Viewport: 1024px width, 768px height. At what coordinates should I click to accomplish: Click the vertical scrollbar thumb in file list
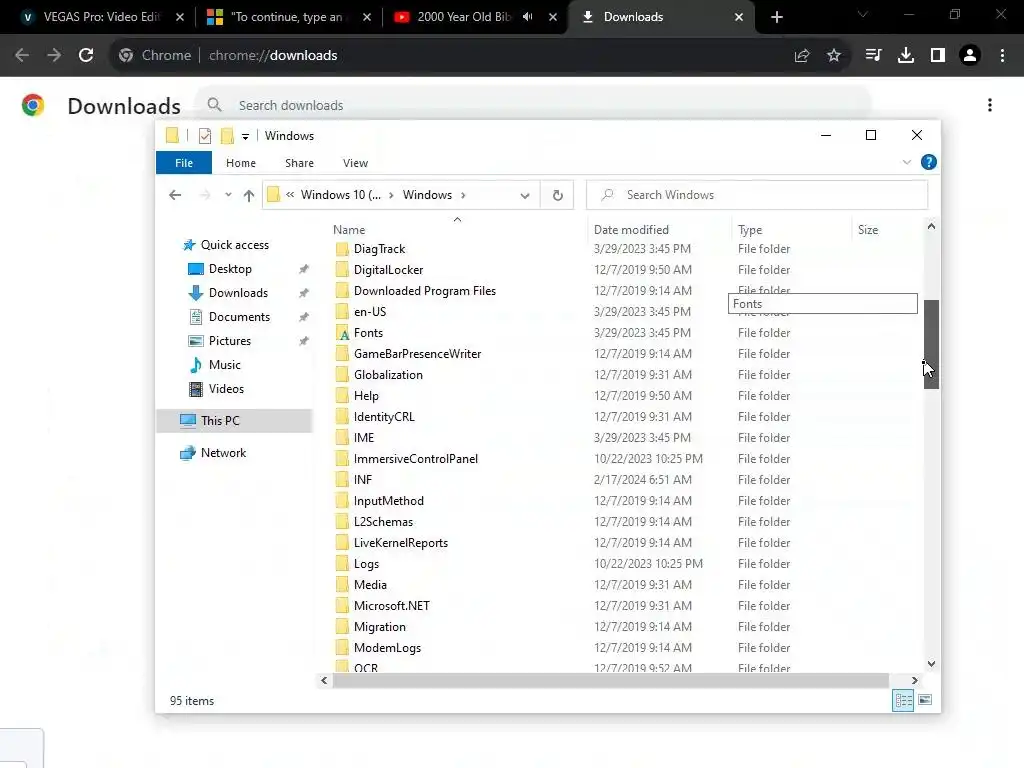(x=931, y=344)
